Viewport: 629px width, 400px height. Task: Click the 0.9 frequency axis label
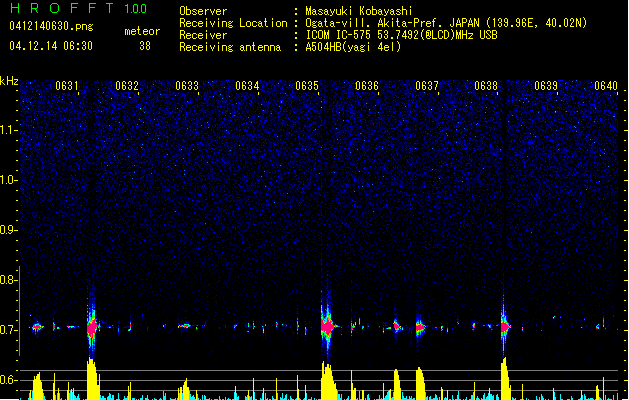(7, 230)
